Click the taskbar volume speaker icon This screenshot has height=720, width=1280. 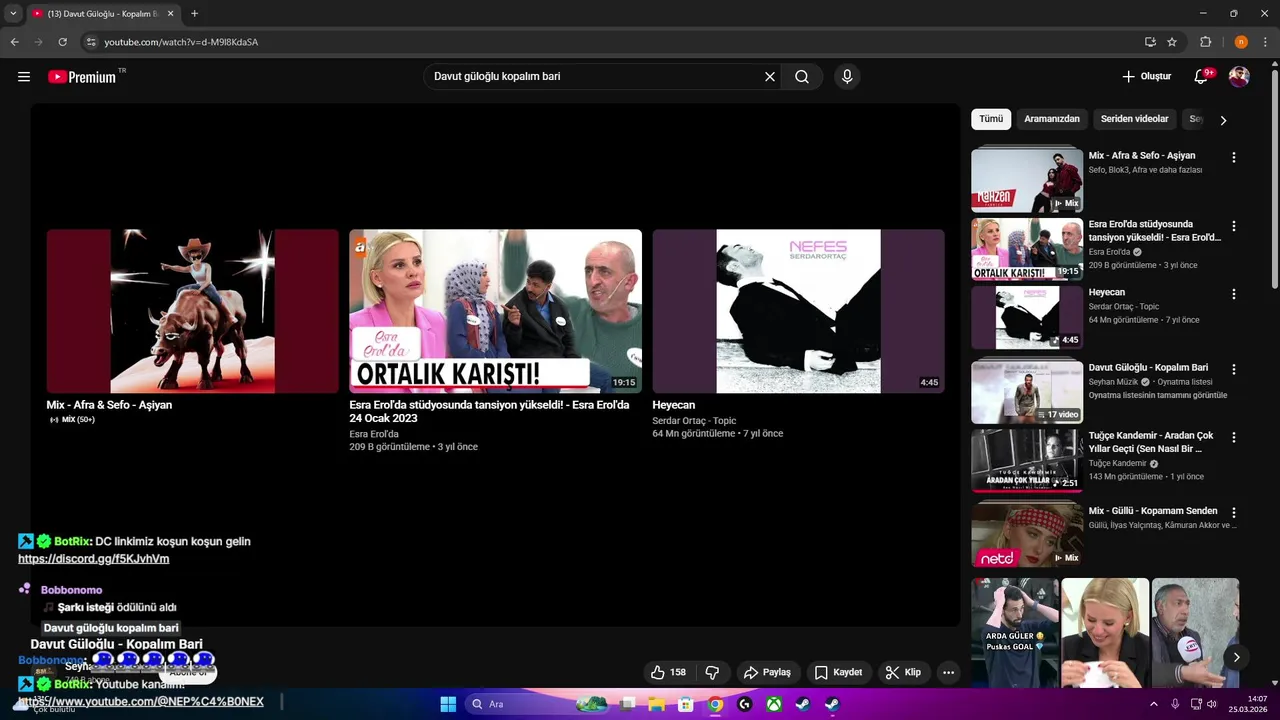pos(1212,704)
